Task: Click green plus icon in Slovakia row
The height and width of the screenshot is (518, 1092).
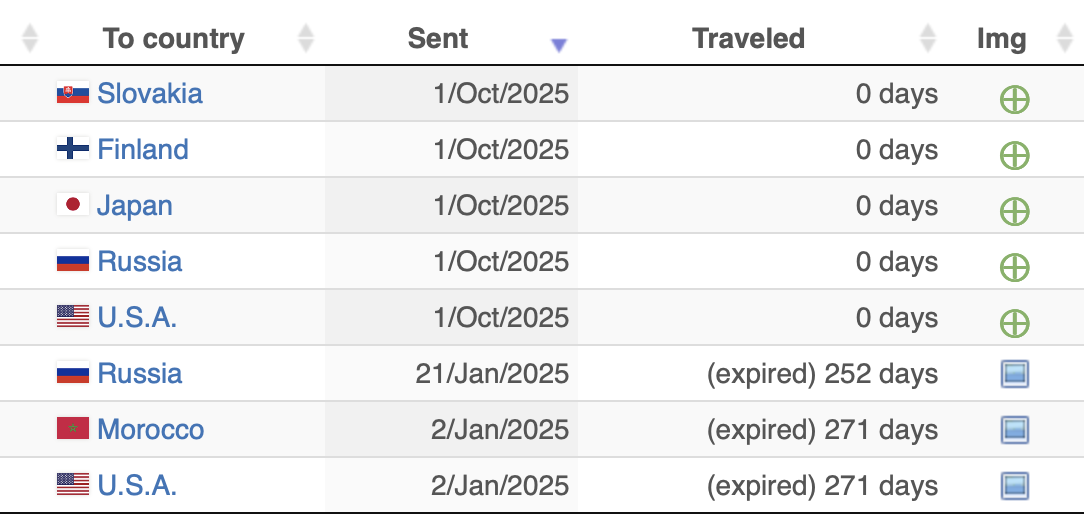Action: click(x=1015, y=99)
